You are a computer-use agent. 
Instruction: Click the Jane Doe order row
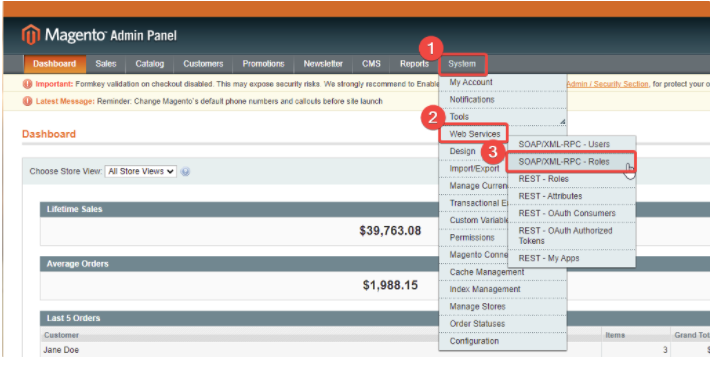click(375, 350)
